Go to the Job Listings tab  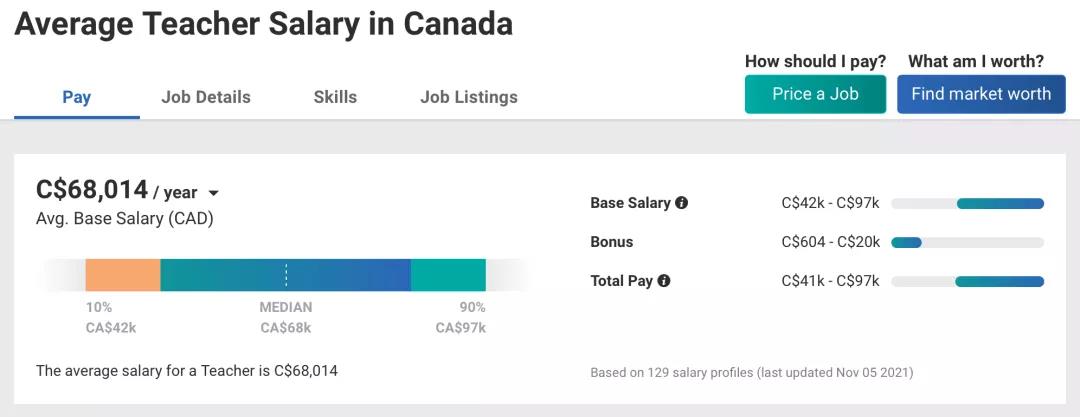(469, 97)
